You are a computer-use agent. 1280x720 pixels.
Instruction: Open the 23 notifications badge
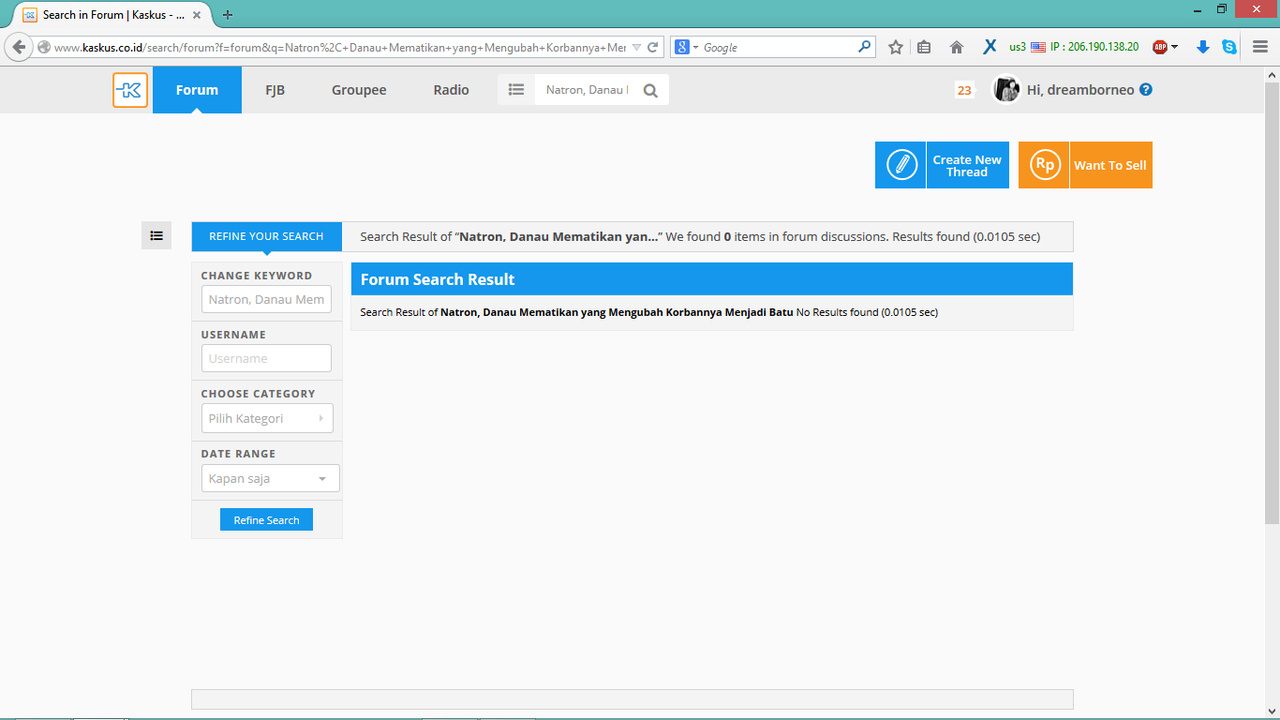[964, 90]
